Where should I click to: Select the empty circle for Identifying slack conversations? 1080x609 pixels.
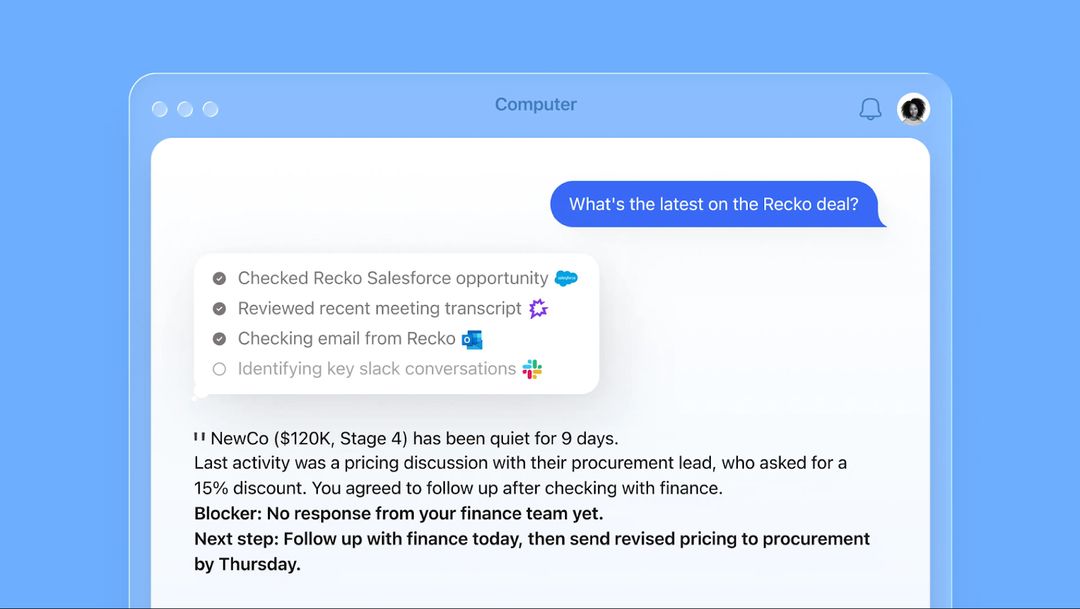click(219, 369)
